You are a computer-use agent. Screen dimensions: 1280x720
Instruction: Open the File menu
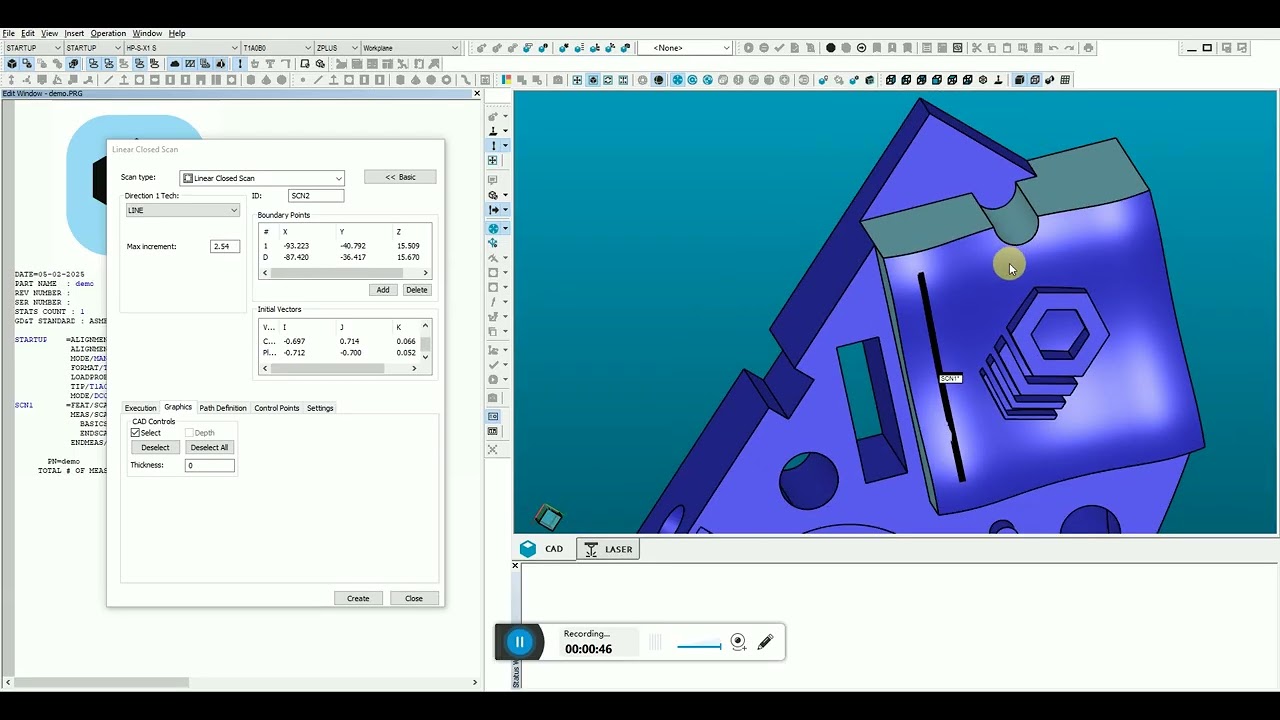tap(9, 33)
